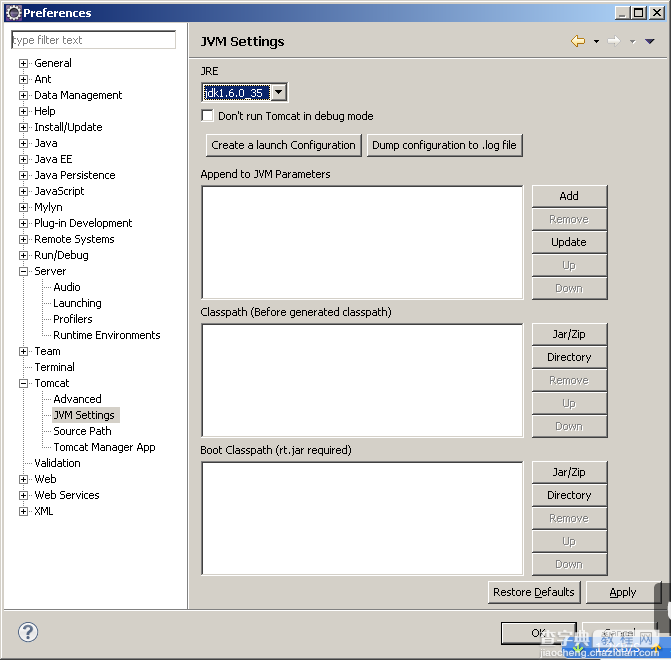The image size is (671, 660).
Task: Select Advanced under Tomcat
Action: (77, 399)
